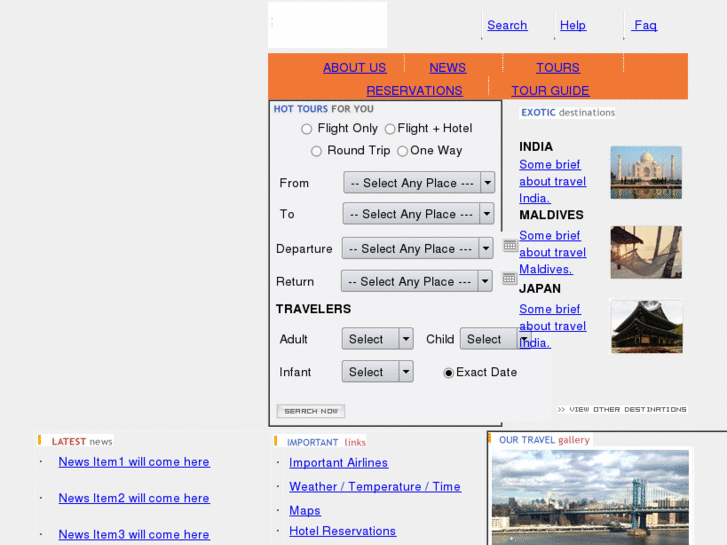Click the Taj Mahal India thumbnail
The height and width of the screenshot is (545, 727).
tap(646, 173)
